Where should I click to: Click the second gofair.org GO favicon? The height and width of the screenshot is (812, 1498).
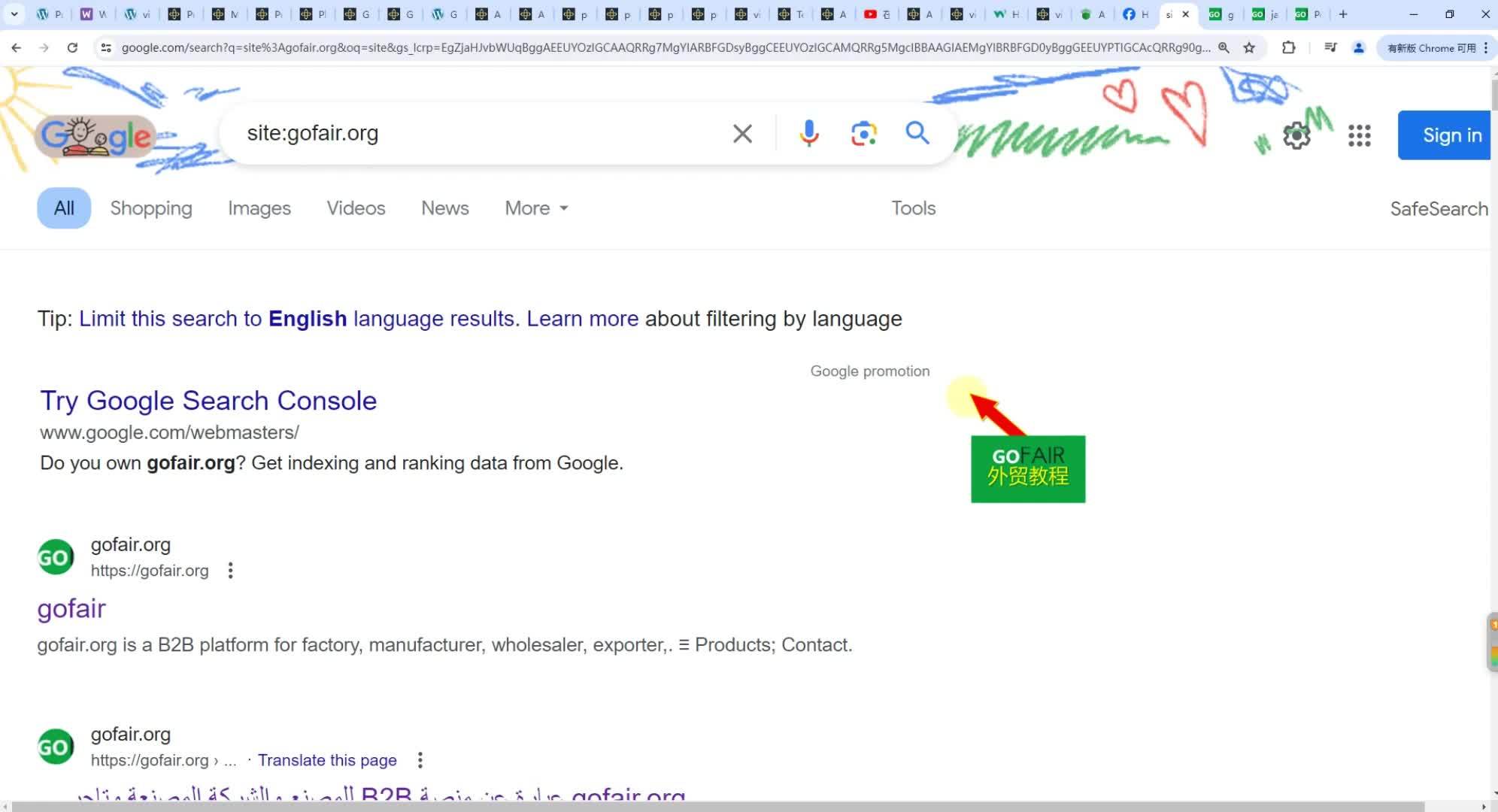56,747
